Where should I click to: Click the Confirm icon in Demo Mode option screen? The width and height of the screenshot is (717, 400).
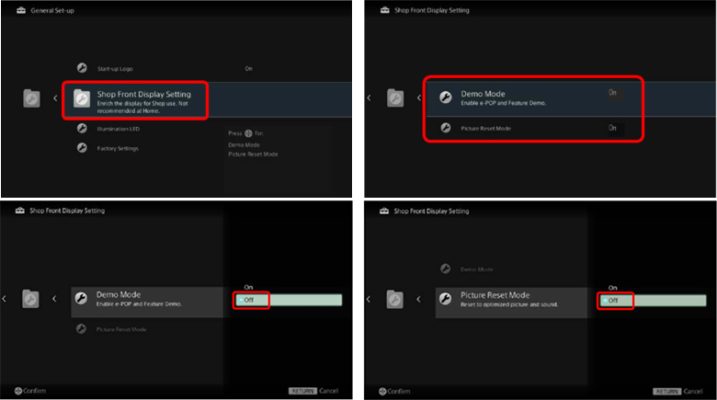[x=18, y=391]
